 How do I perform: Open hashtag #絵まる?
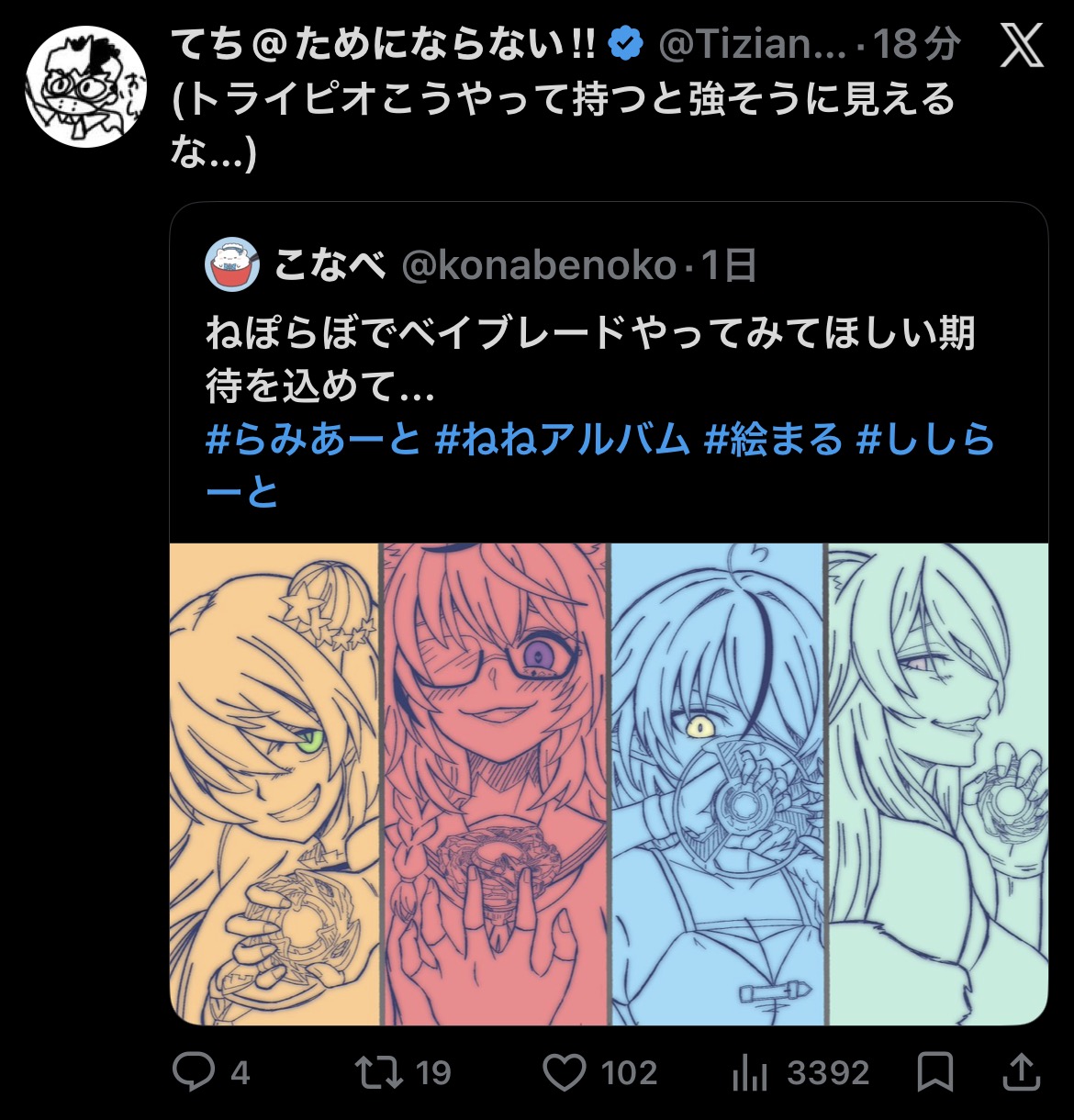(773, 440)
